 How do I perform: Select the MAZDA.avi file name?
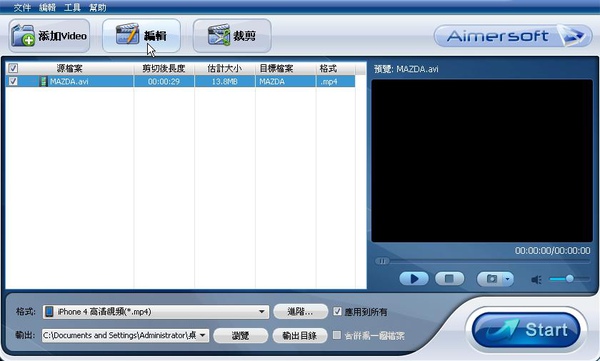pyautogui.click(x=69, y=82)
